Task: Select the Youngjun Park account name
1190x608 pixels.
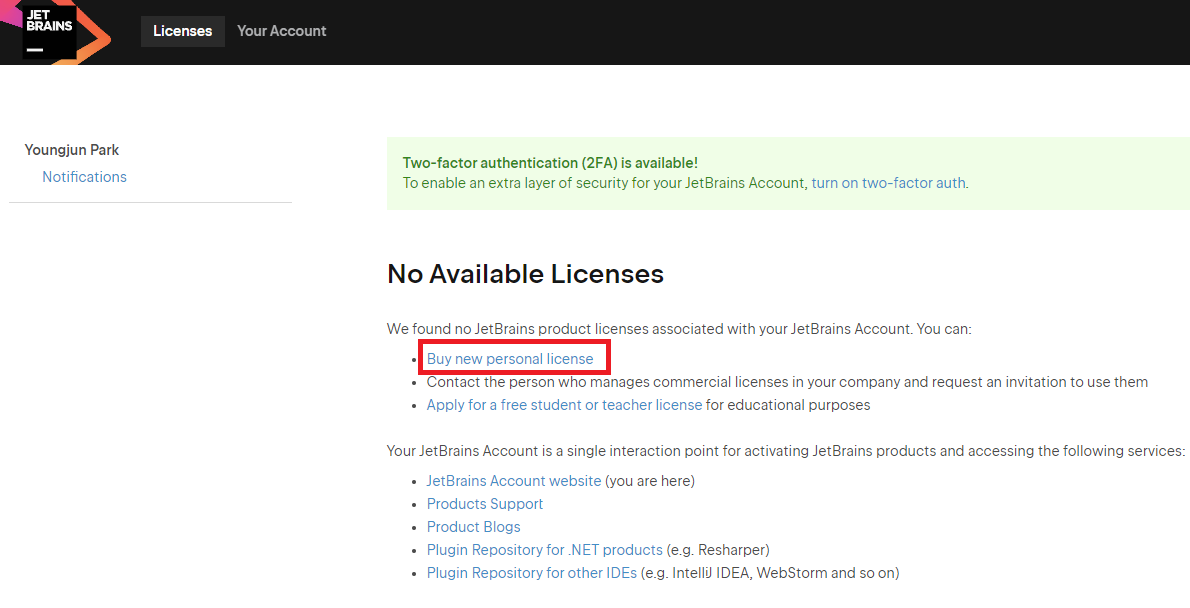Action: tap(71, 150)
